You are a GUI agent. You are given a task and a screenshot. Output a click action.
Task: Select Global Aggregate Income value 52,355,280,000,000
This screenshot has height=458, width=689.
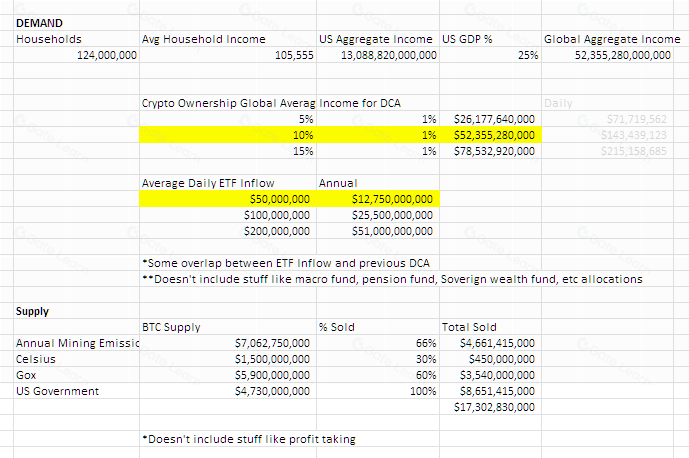coord(607,55)
